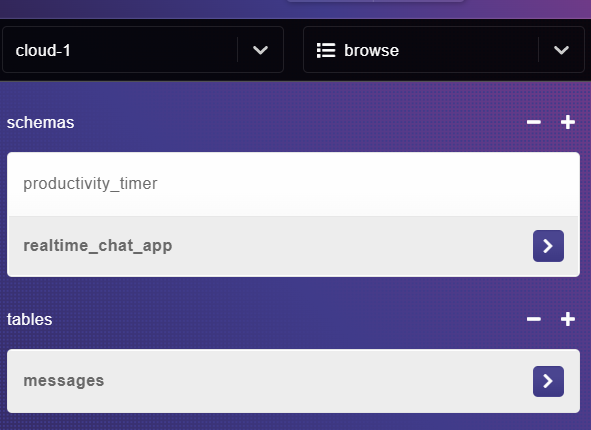Click the realtime_chat_app name text
Image resolution: width=591 pixels, height=430 pixels.
98,246
